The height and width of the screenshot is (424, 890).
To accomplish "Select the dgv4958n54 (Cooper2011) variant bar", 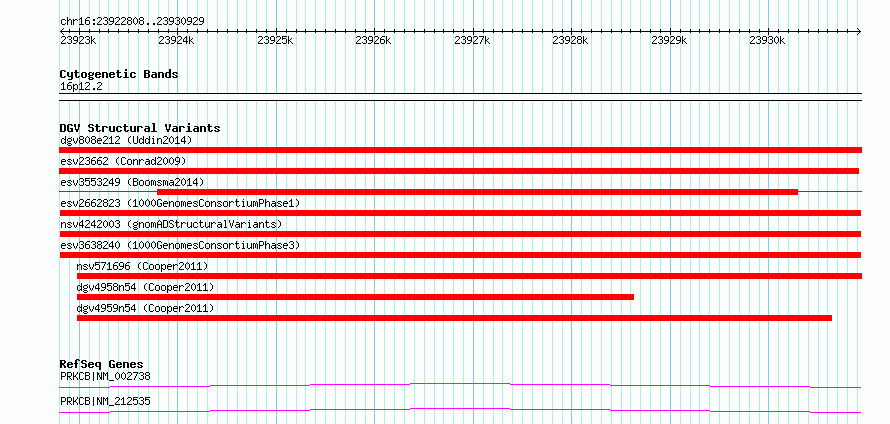I will pyautogui.click(x=355, y=297).
